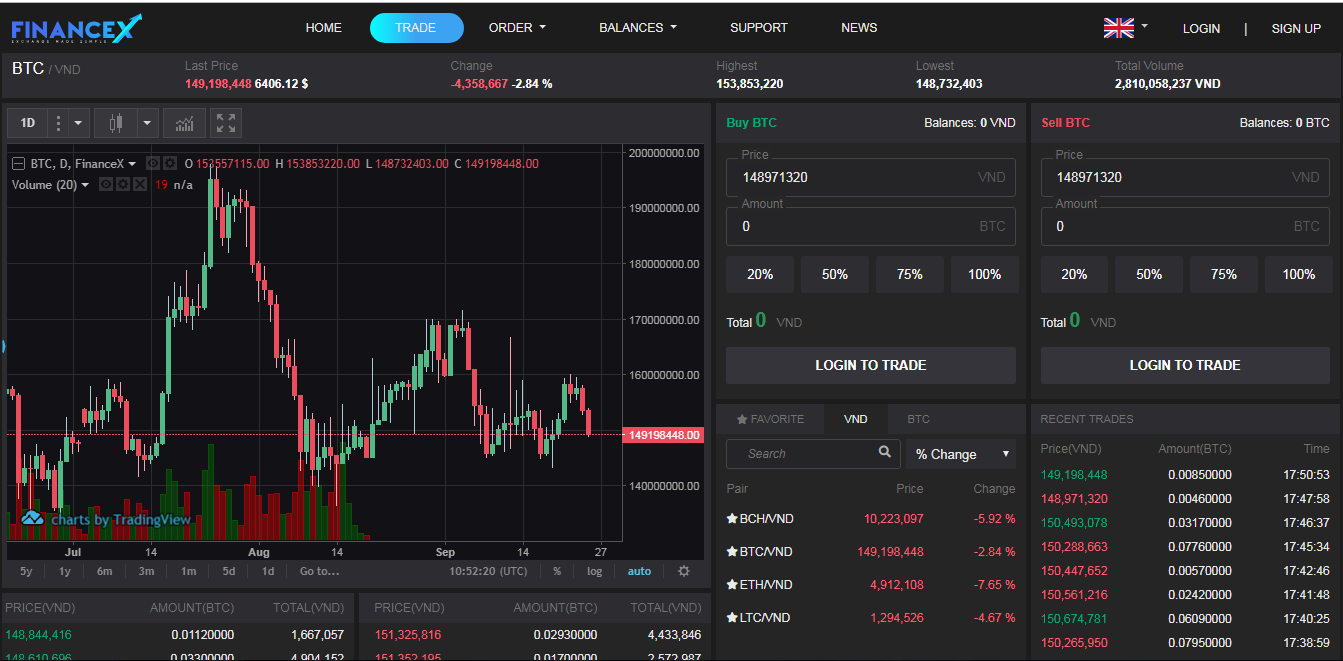Click the Buy BTC Amount input field
Screen dimensions: 1343x661
tap(871, 226)
